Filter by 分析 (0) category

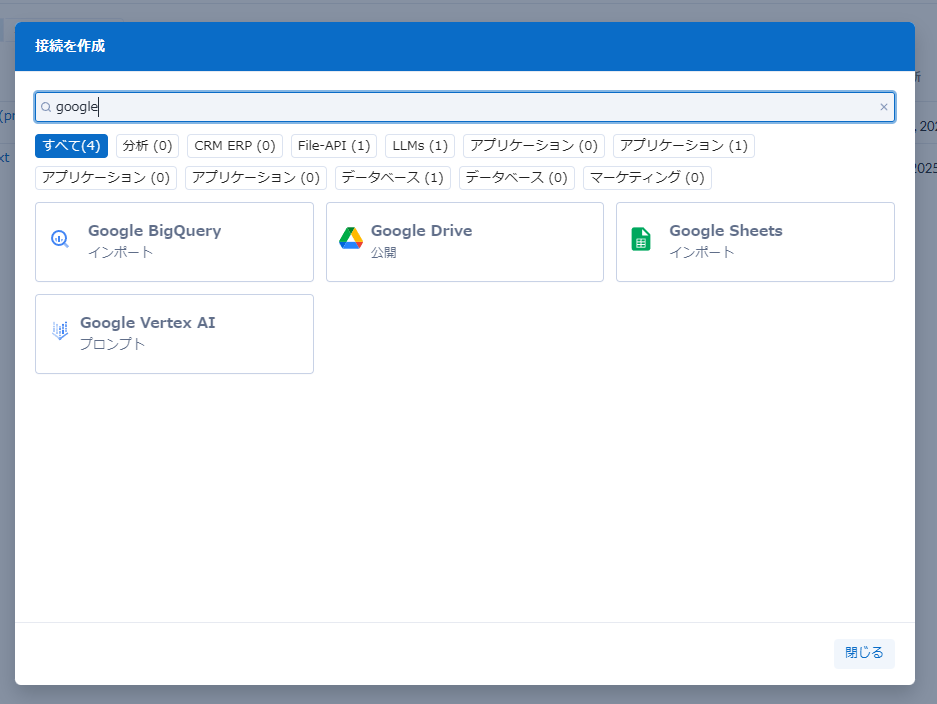click(148, 146)
